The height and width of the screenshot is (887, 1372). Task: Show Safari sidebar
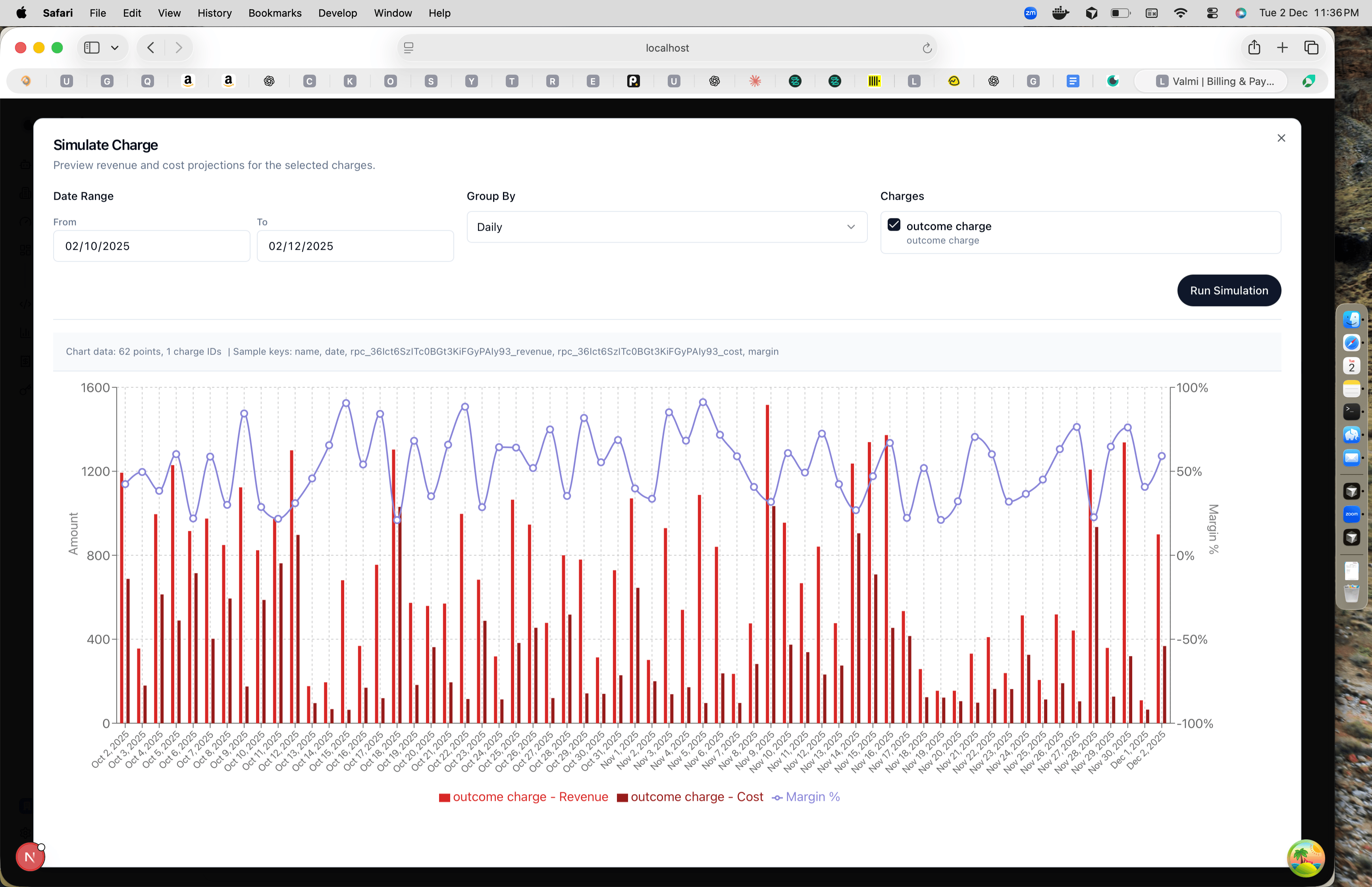coord(92,48)
